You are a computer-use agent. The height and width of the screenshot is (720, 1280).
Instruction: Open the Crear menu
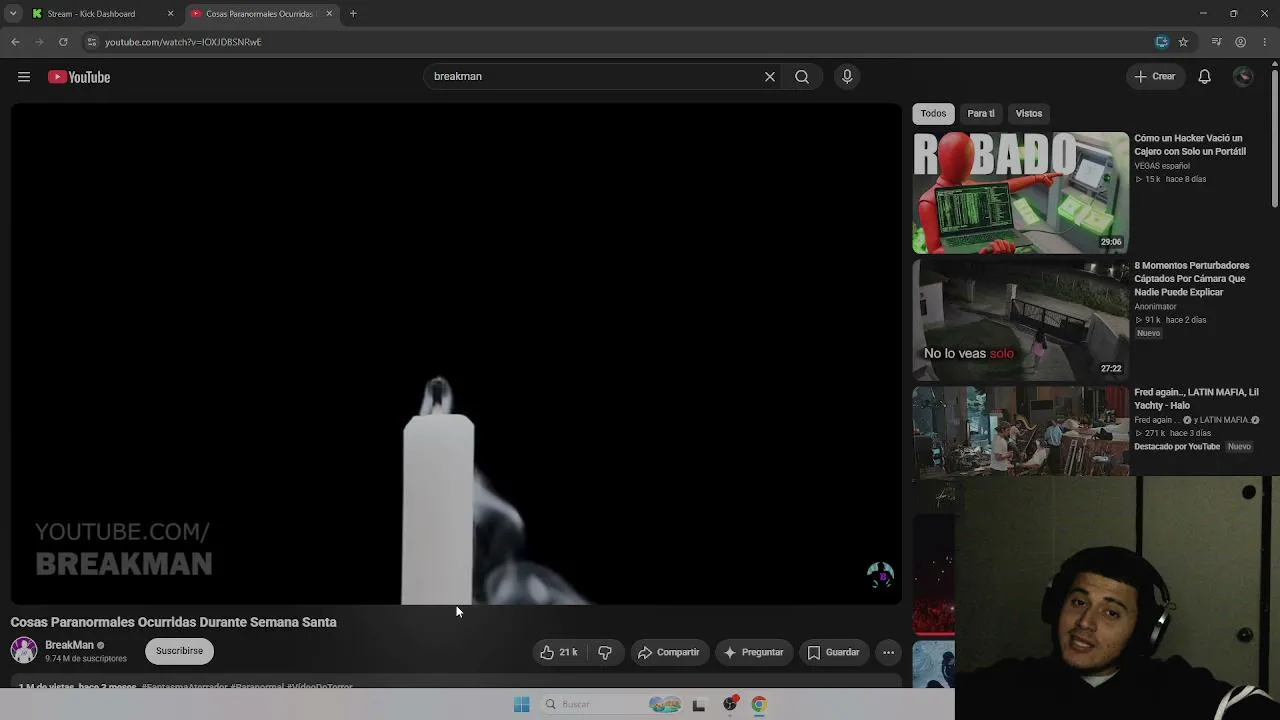[x=1155, y=77]
